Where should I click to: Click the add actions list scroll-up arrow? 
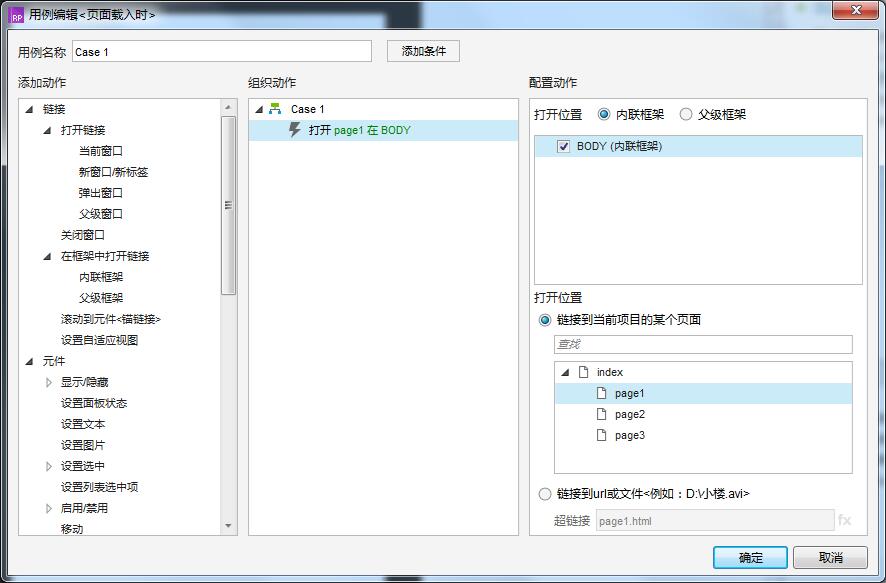pos(228,107)
